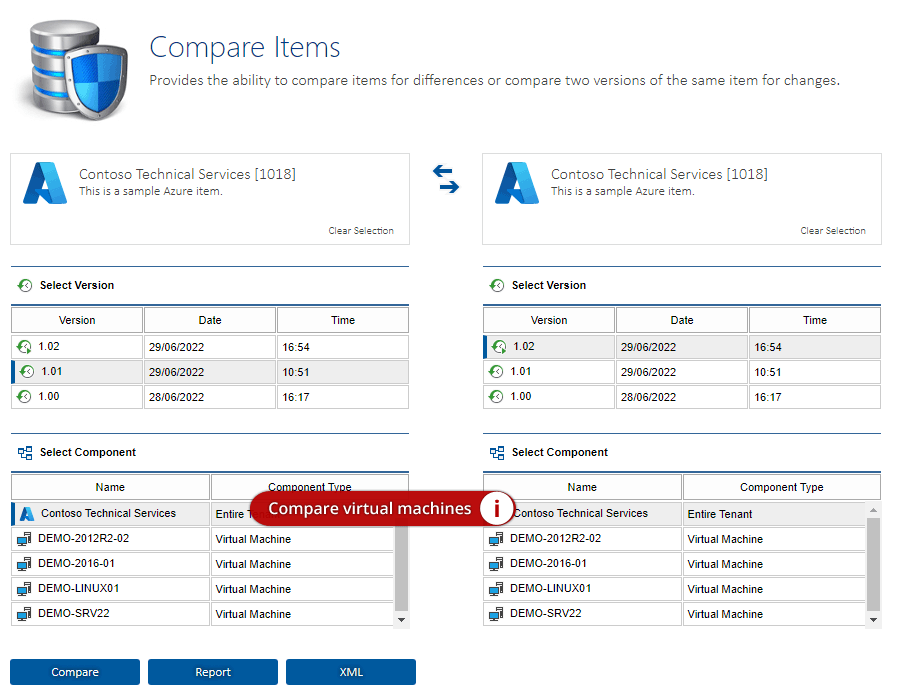The height and width of the screenshot is (697, 899).
Task: Sort right version table by Version header
Action: coord(549,320)
